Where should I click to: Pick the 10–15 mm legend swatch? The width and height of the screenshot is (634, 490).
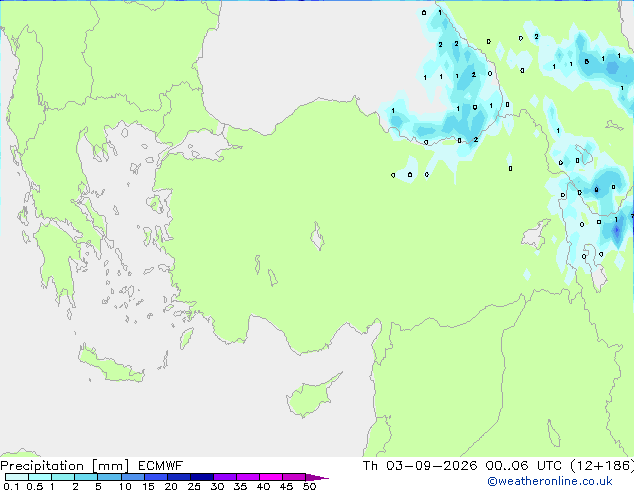click(x=132, y=477)
